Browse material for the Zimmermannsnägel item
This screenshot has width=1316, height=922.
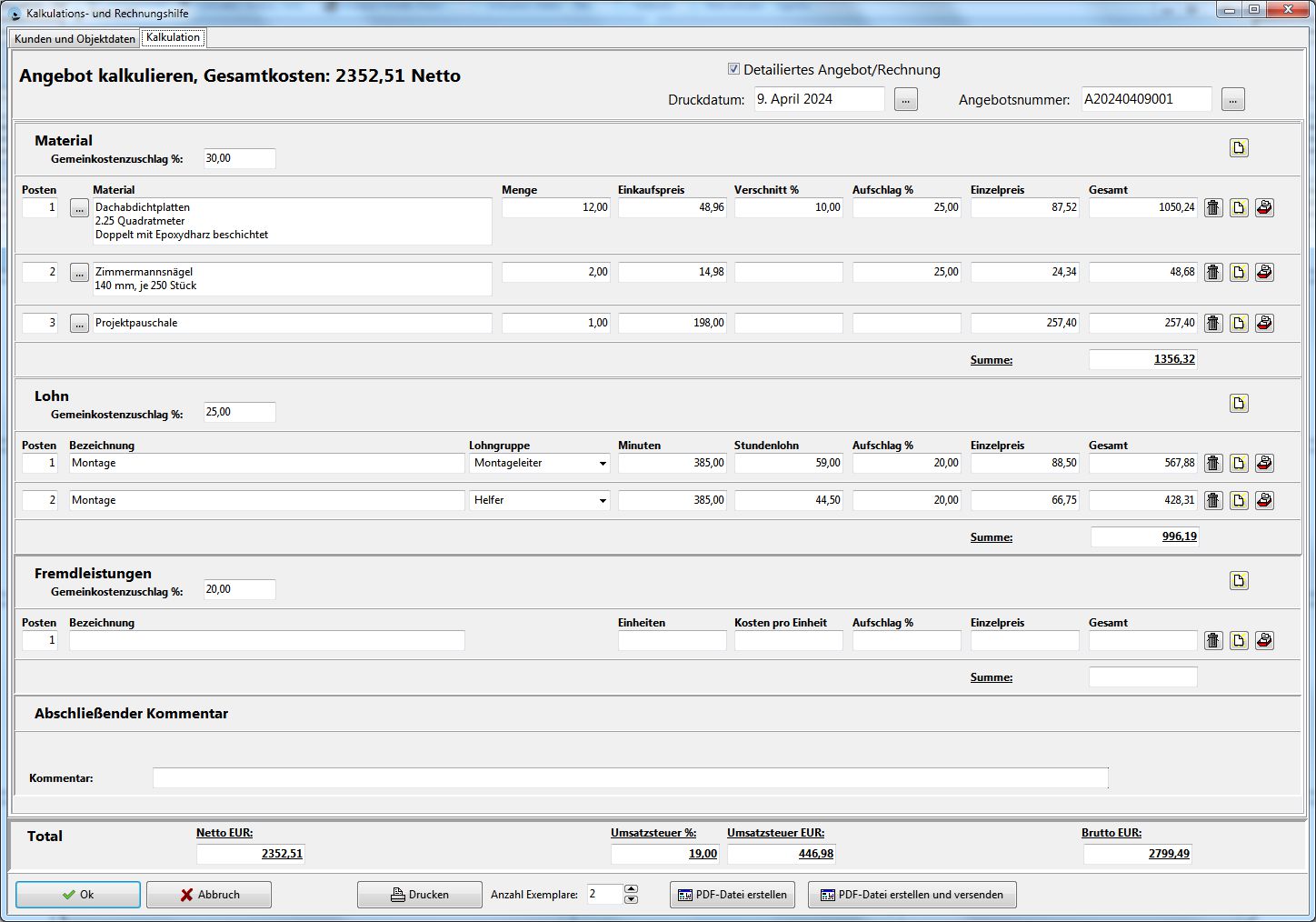(x=80, y=273)
